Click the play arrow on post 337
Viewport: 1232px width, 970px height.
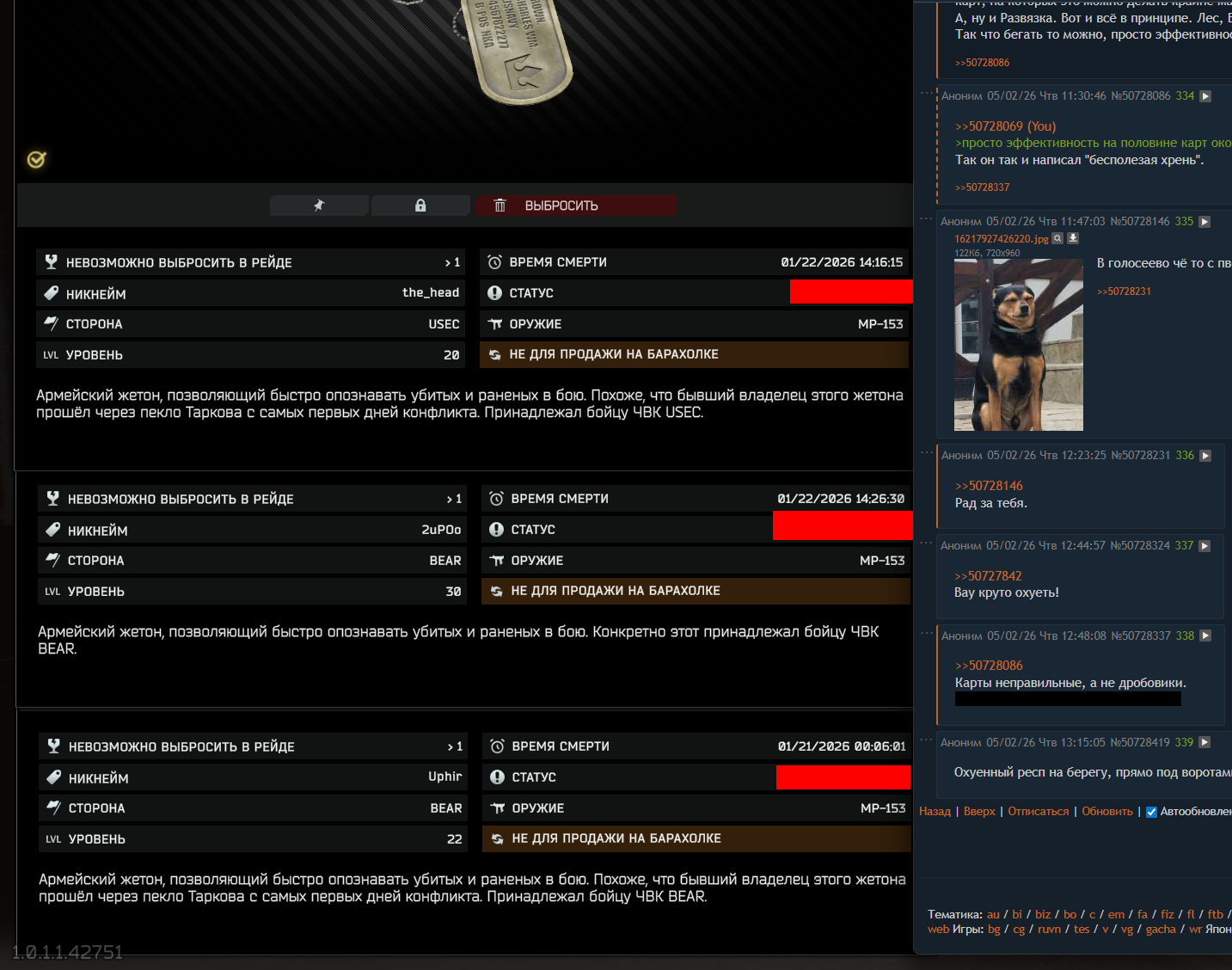(1204, 546)
